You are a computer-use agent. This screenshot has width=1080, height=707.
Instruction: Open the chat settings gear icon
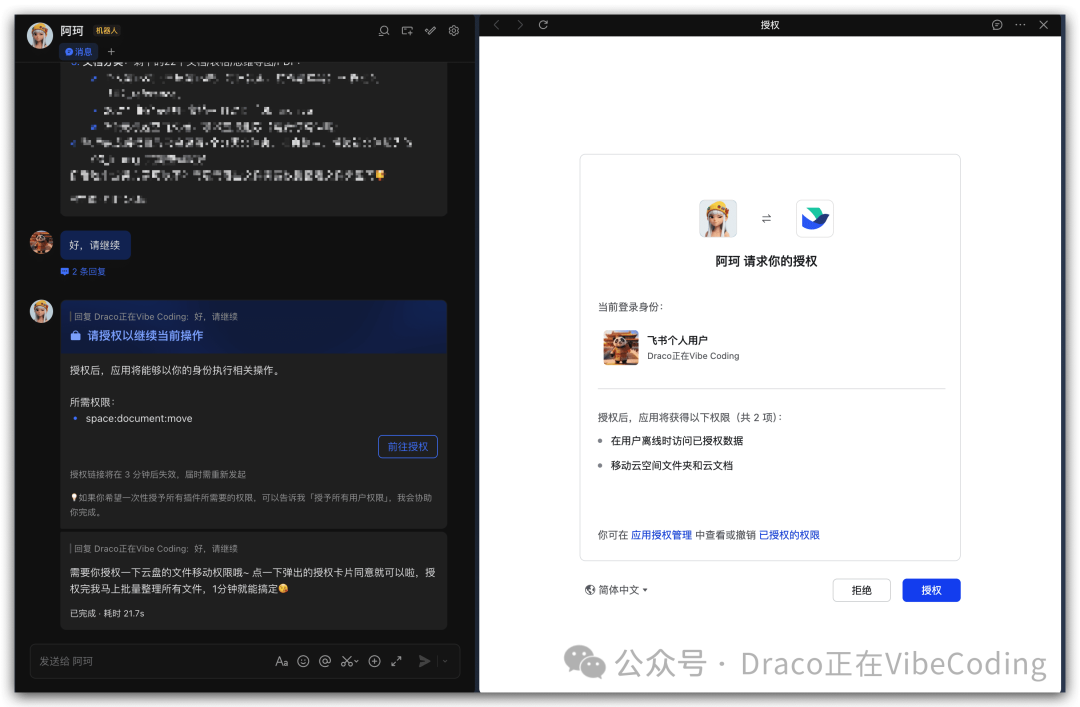click(x=453, y=31)
